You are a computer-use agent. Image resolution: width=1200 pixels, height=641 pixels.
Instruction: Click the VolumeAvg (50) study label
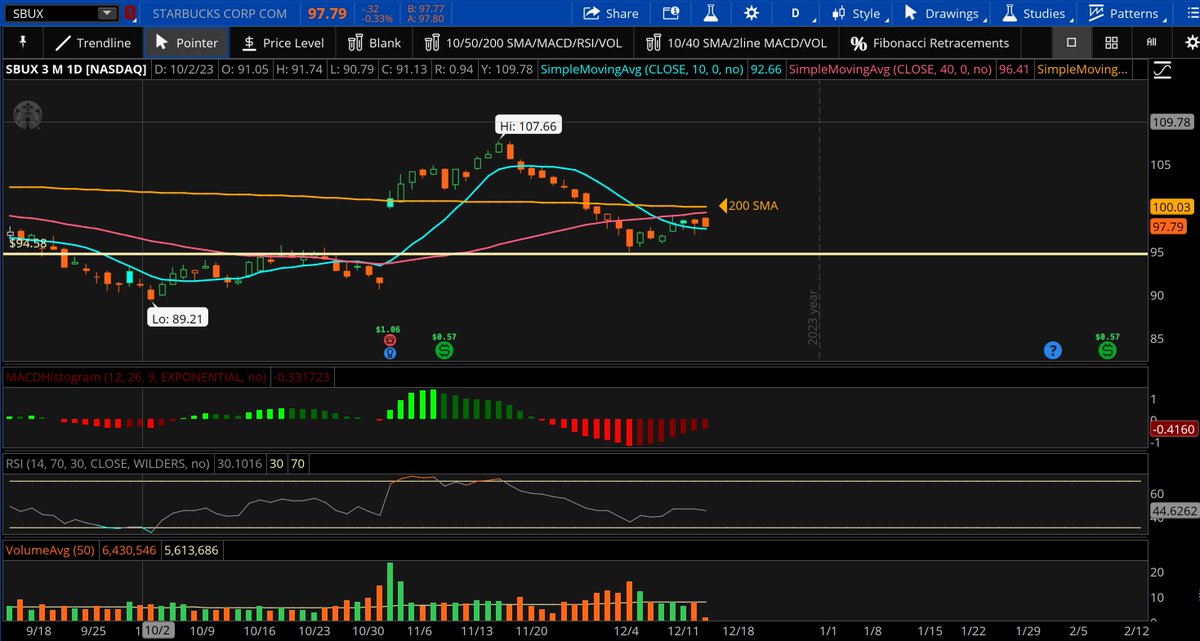[x=51, y=550]
